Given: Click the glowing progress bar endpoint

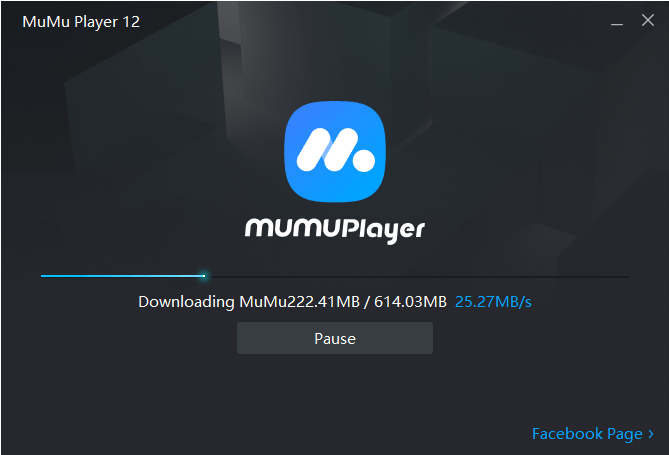Looking at the screenshot, I should 204,276.
